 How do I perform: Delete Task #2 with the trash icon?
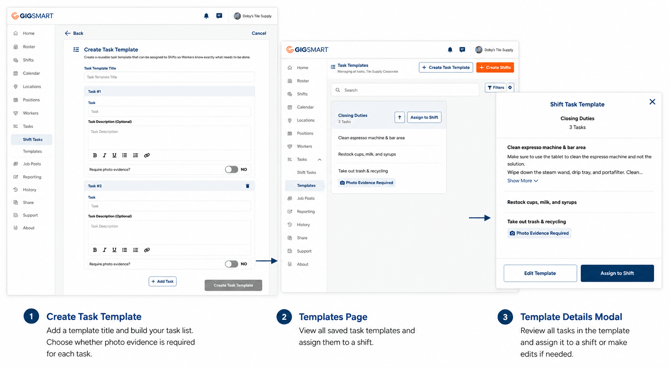pyautogui.click(x=247, y=186)
